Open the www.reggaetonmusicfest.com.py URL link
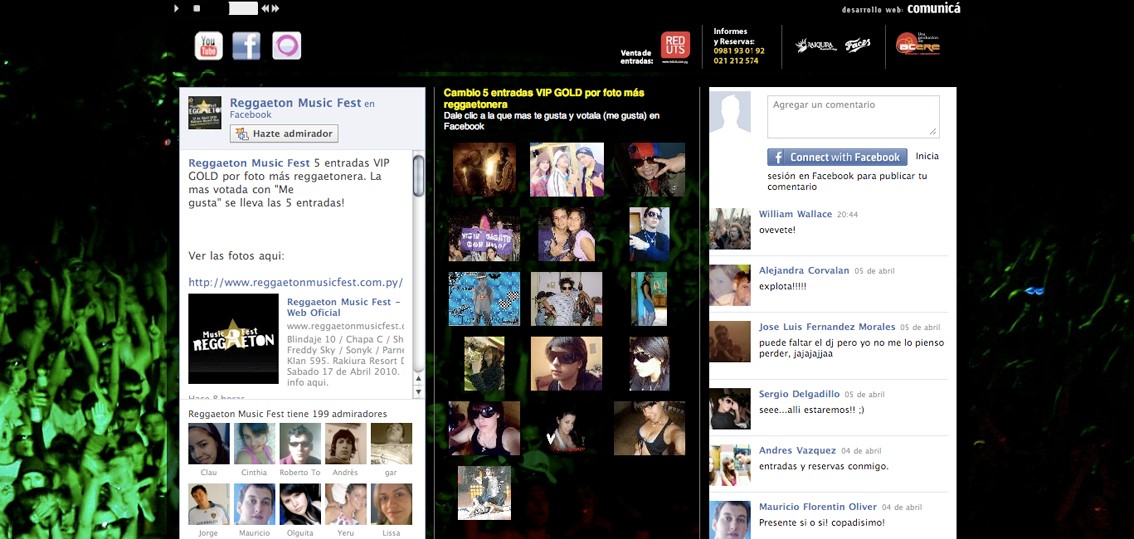This screenshot has width=1134, height=539. (296, 282)
